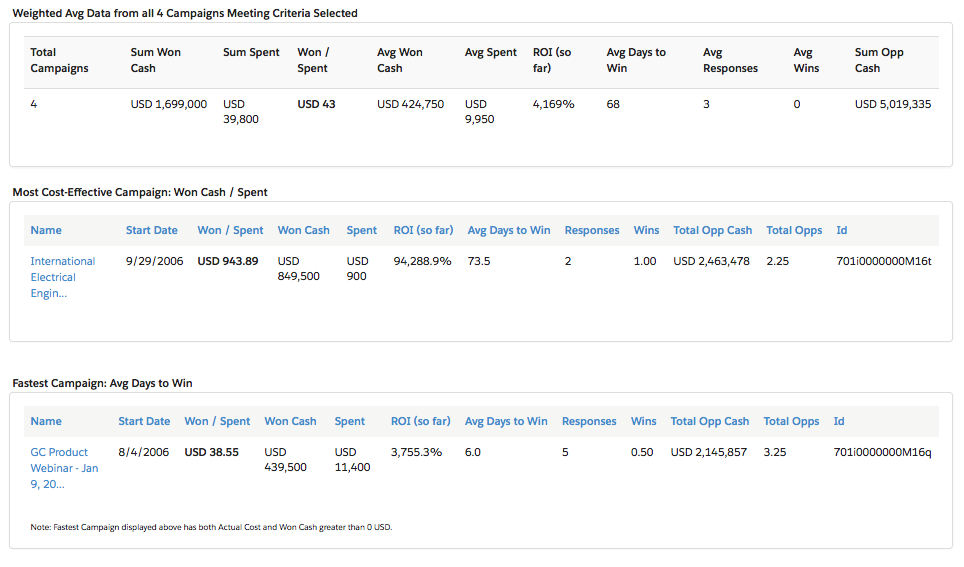
Task: Click Start Date header in Most Cost-Effective table
Action: tap(151, 230)
